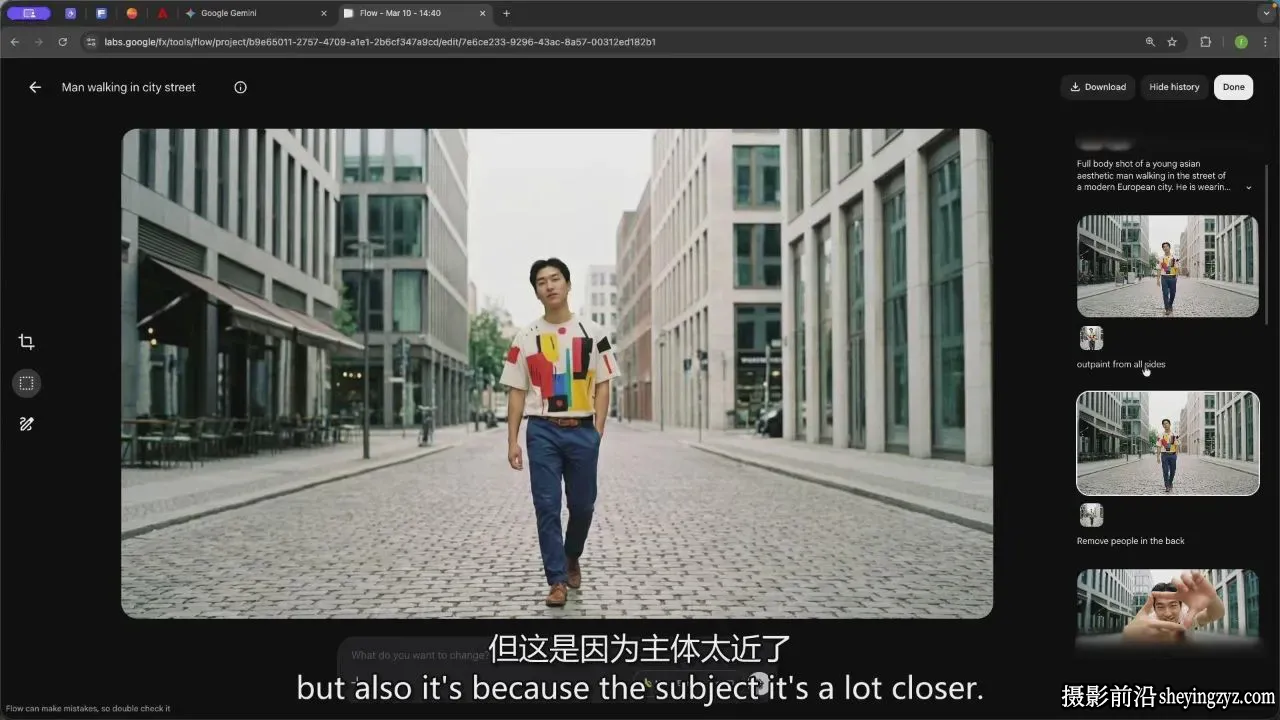
Task: Reload the current page
Action: tap(63, 42)
